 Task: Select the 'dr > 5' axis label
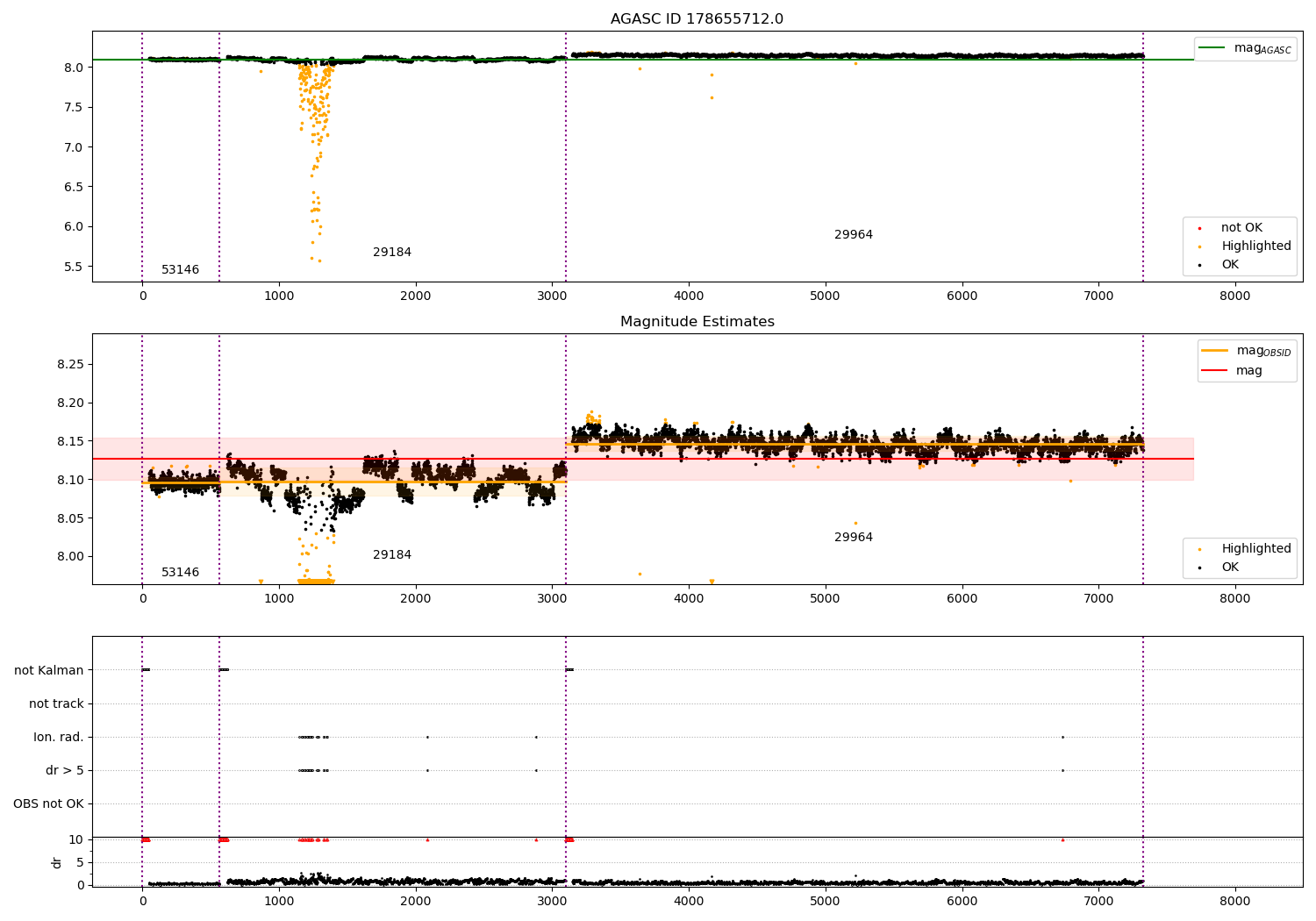pos(65,771)
